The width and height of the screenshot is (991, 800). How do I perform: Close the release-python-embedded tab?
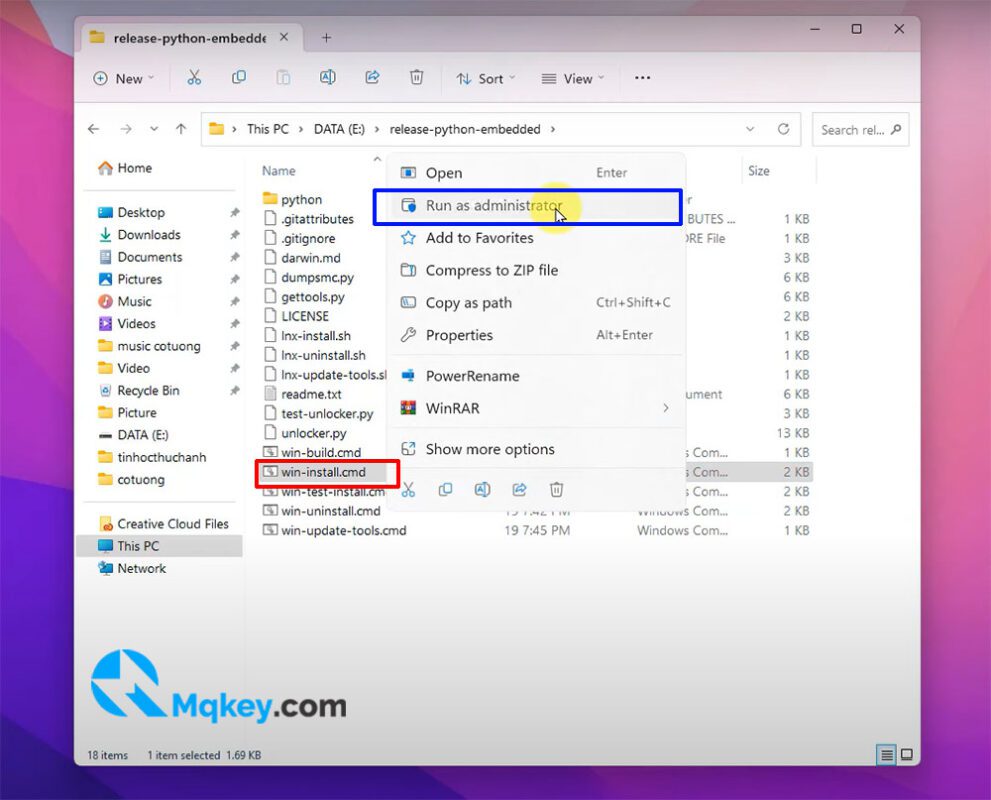(x=284, y=37)
